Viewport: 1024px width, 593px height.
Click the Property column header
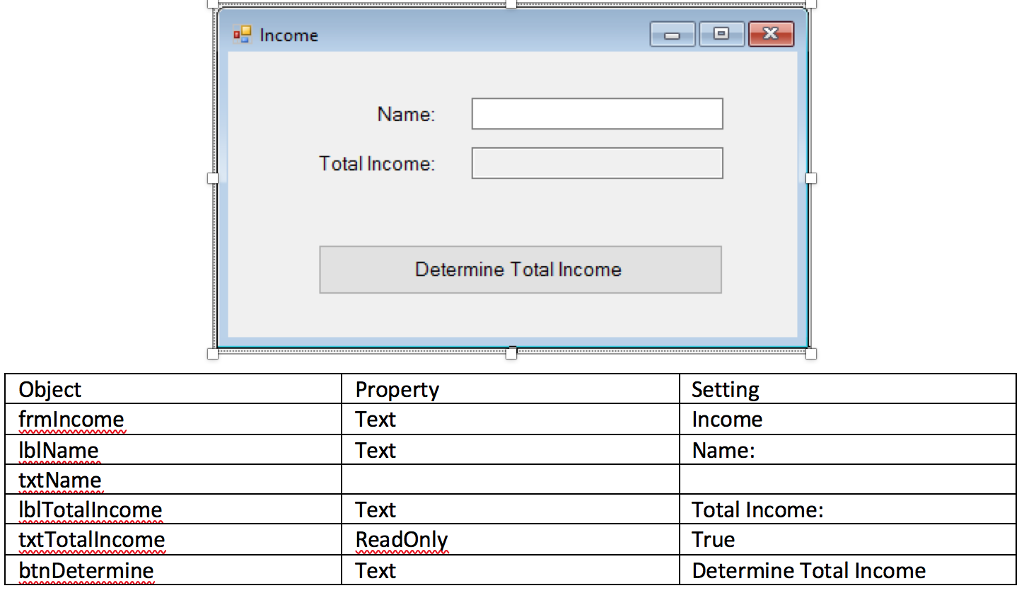point(397,389)
